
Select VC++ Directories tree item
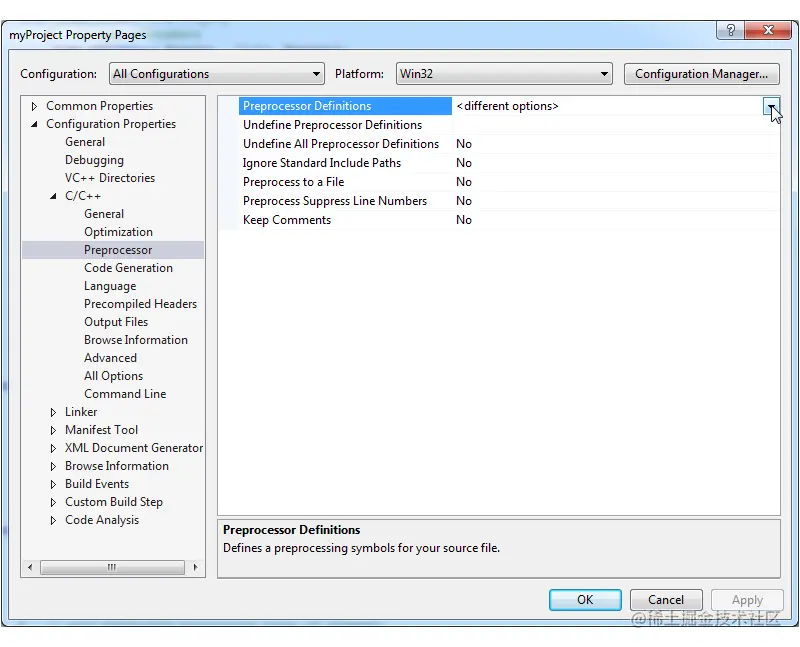coord(110,178)
